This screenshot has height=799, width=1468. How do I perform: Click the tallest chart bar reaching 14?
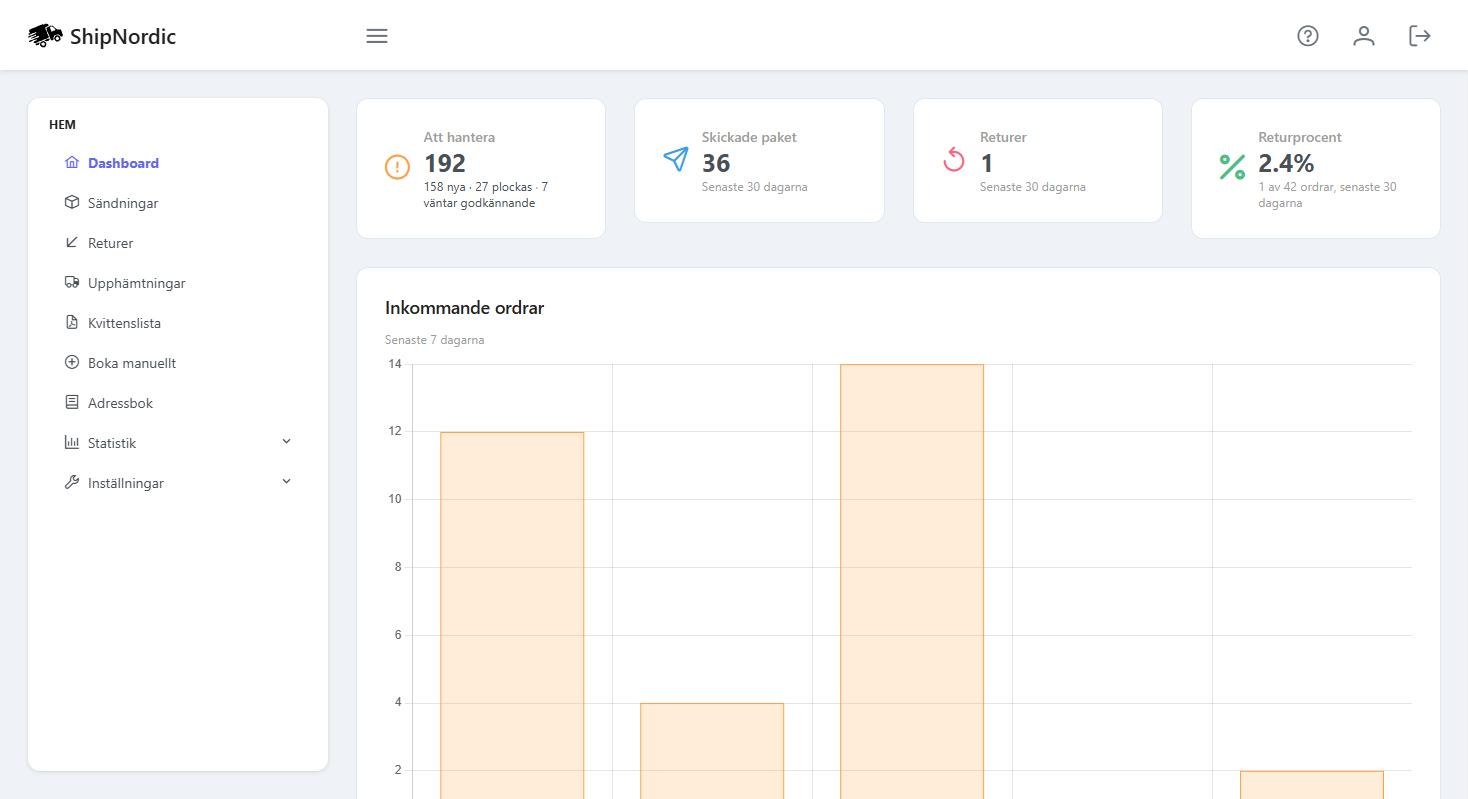click(912, 581)
